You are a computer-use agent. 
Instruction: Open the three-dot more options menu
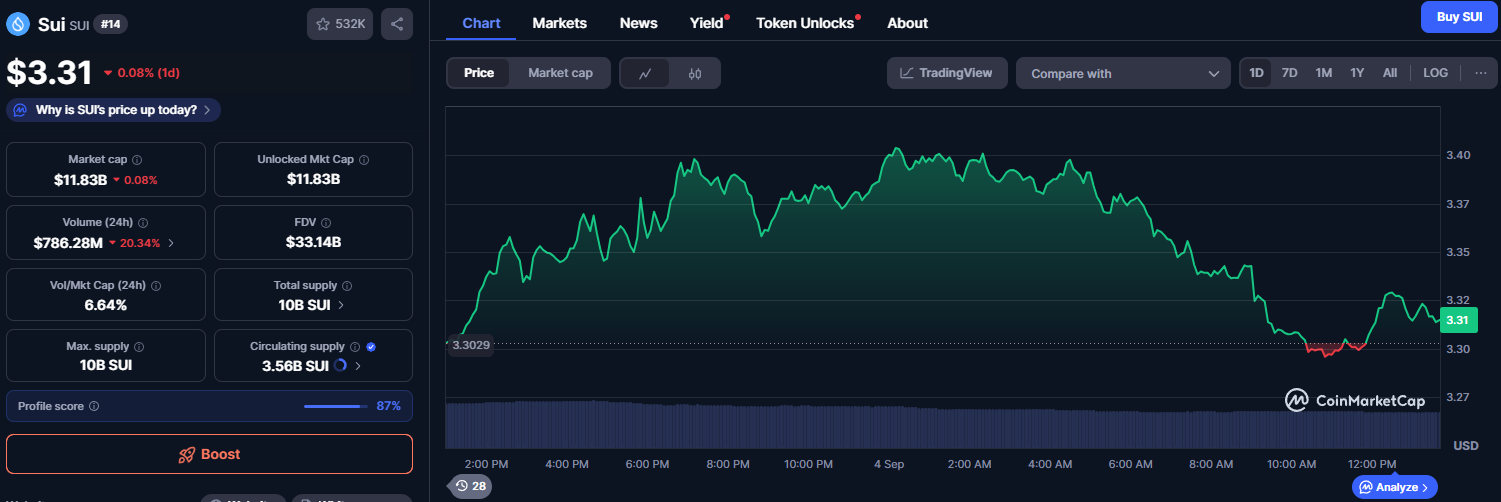pos(1481,73)
